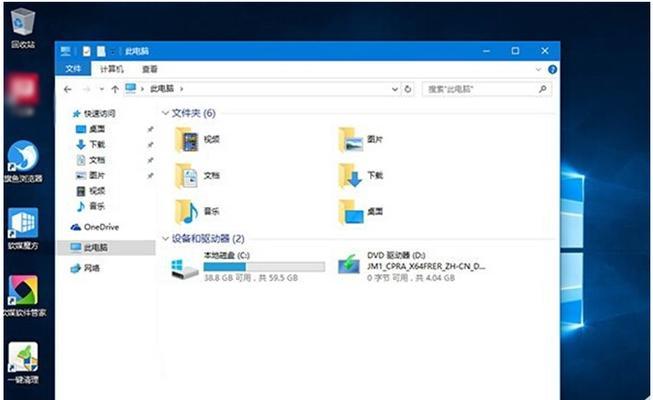The height and width of the screenshot is (400, 653).
Task: Click 此电脑 in the address breadcrumb
Action: point(162,89)
